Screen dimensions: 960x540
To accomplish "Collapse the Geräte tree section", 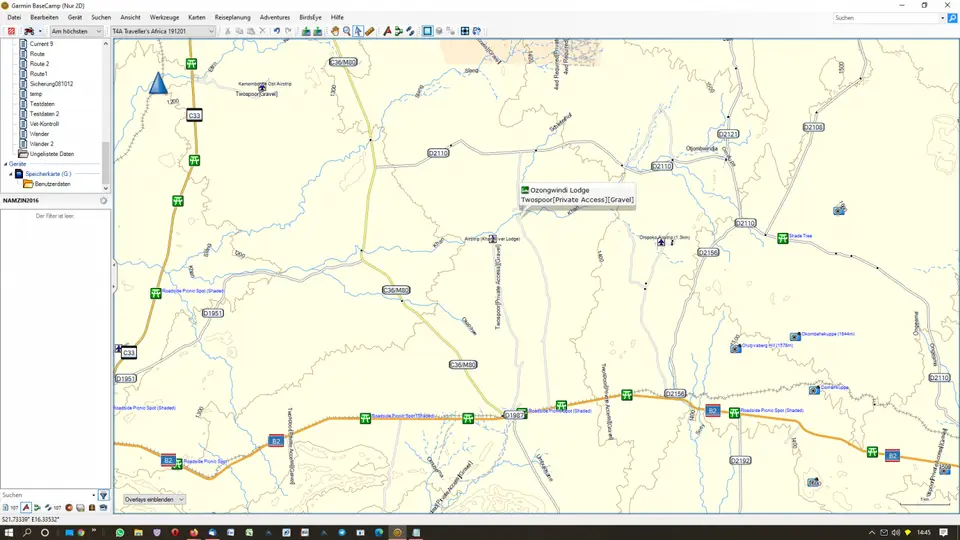I will pos(6,164).
